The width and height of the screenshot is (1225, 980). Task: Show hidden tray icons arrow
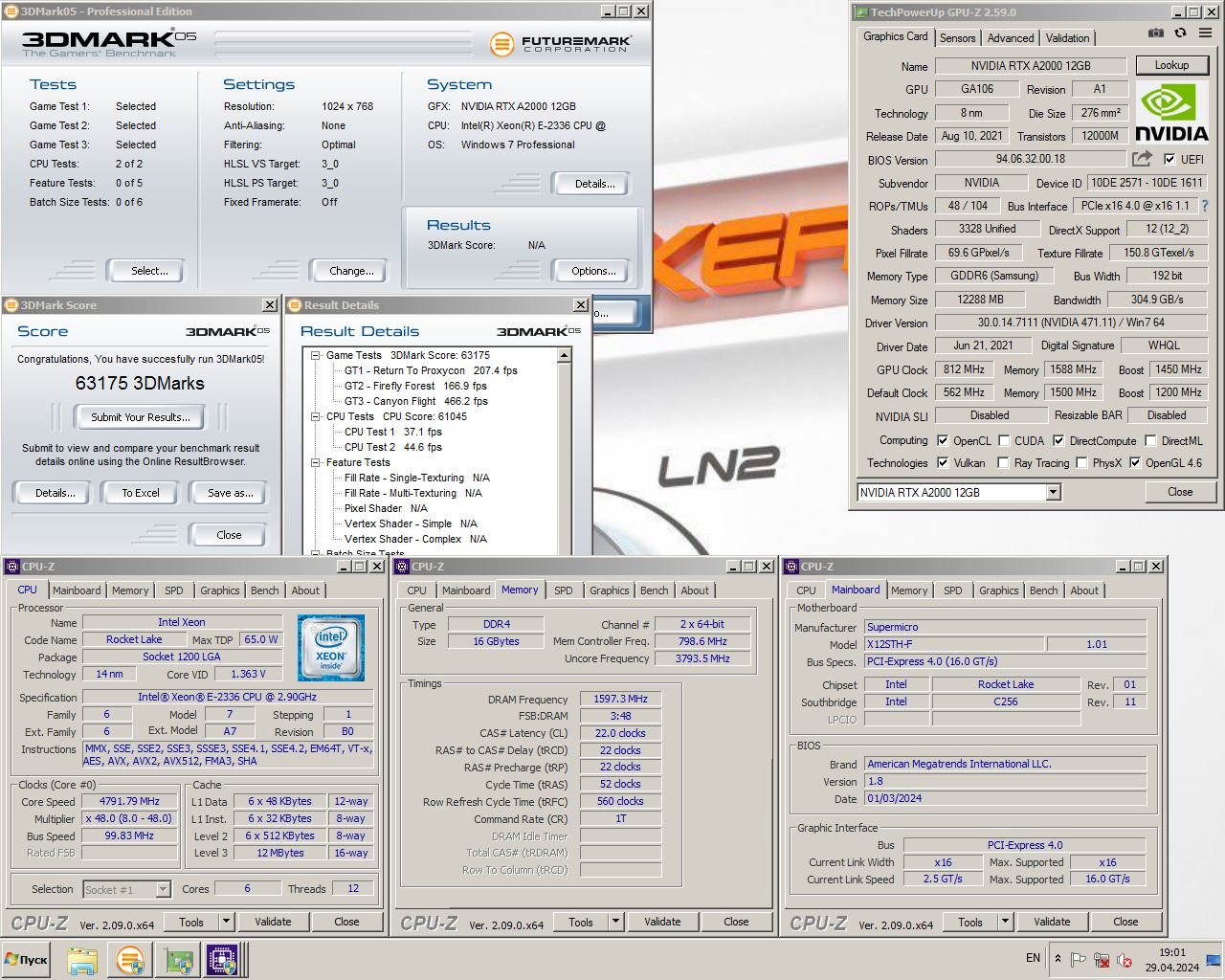coord(1058,958)
